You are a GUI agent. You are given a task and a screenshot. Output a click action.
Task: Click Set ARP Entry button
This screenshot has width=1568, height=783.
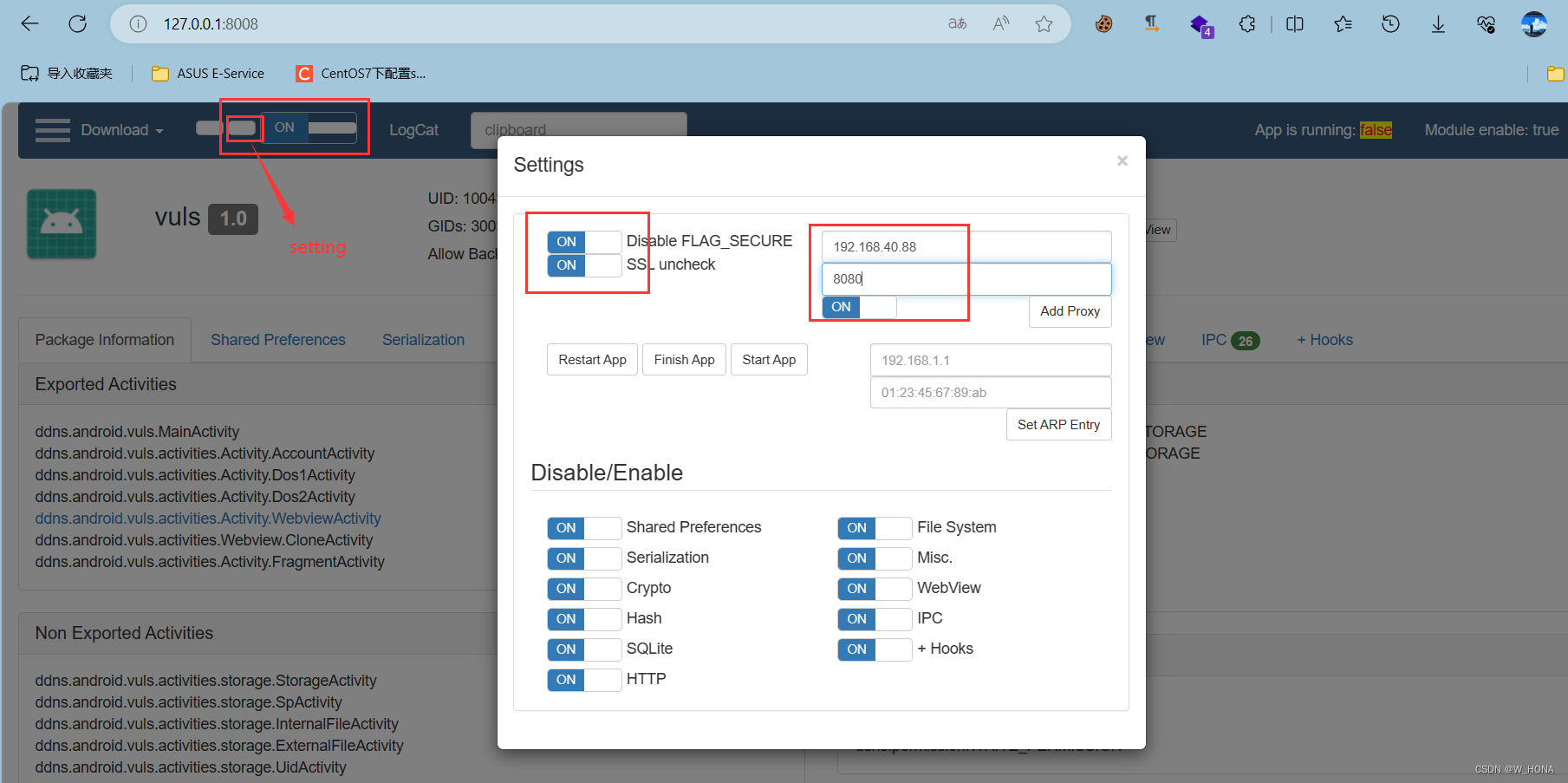click(1059, 425)
